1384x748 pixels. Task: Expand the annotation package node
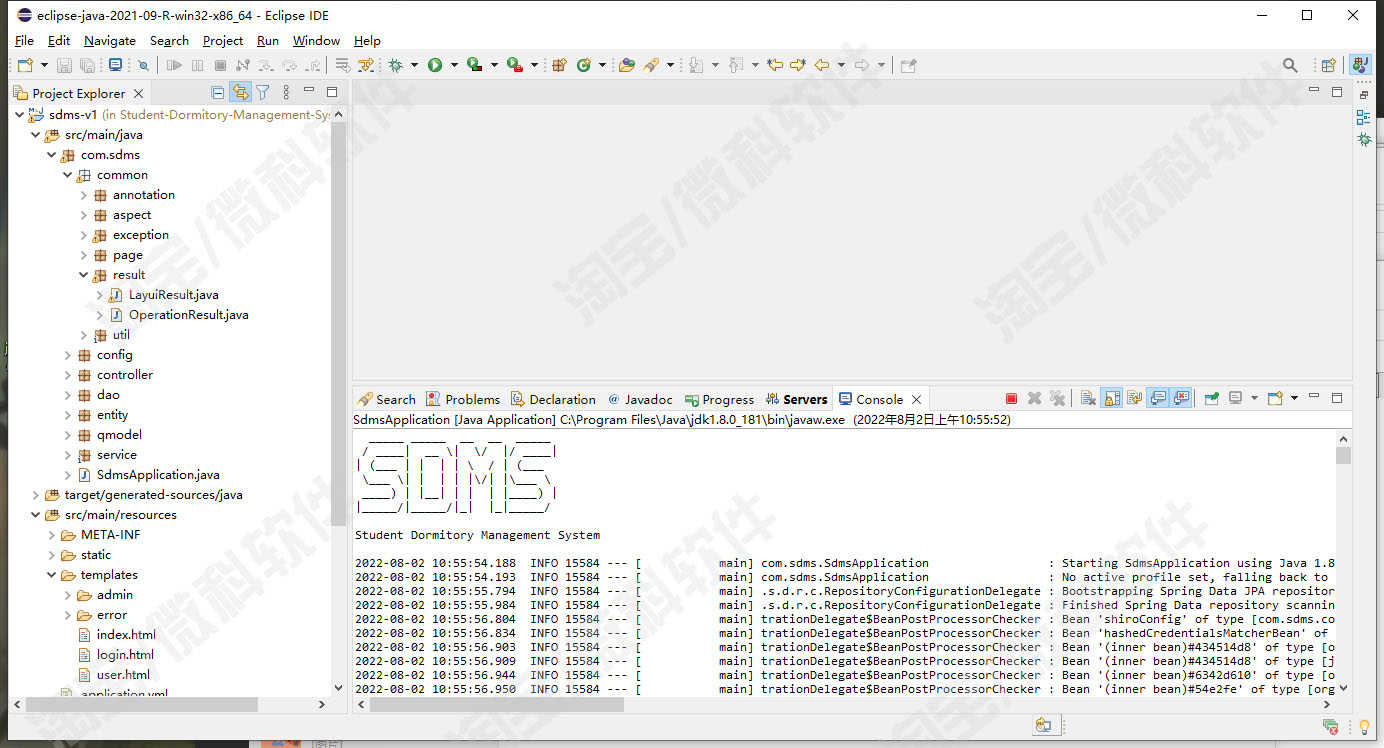pos(84,195)
